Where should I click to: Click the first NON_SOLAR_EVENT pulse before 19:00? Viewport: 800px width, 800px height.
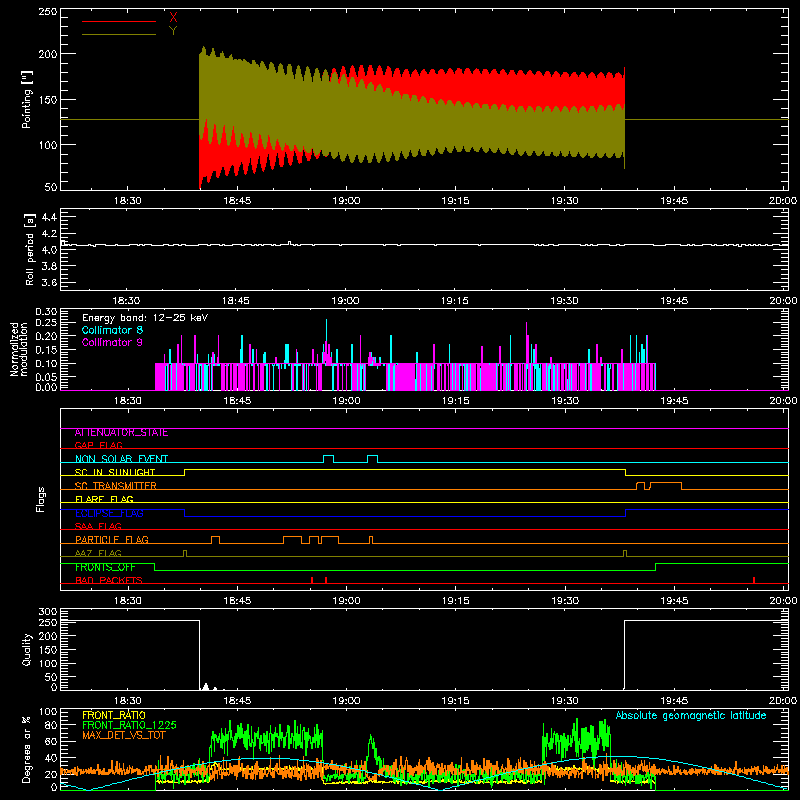click(329, 459)
